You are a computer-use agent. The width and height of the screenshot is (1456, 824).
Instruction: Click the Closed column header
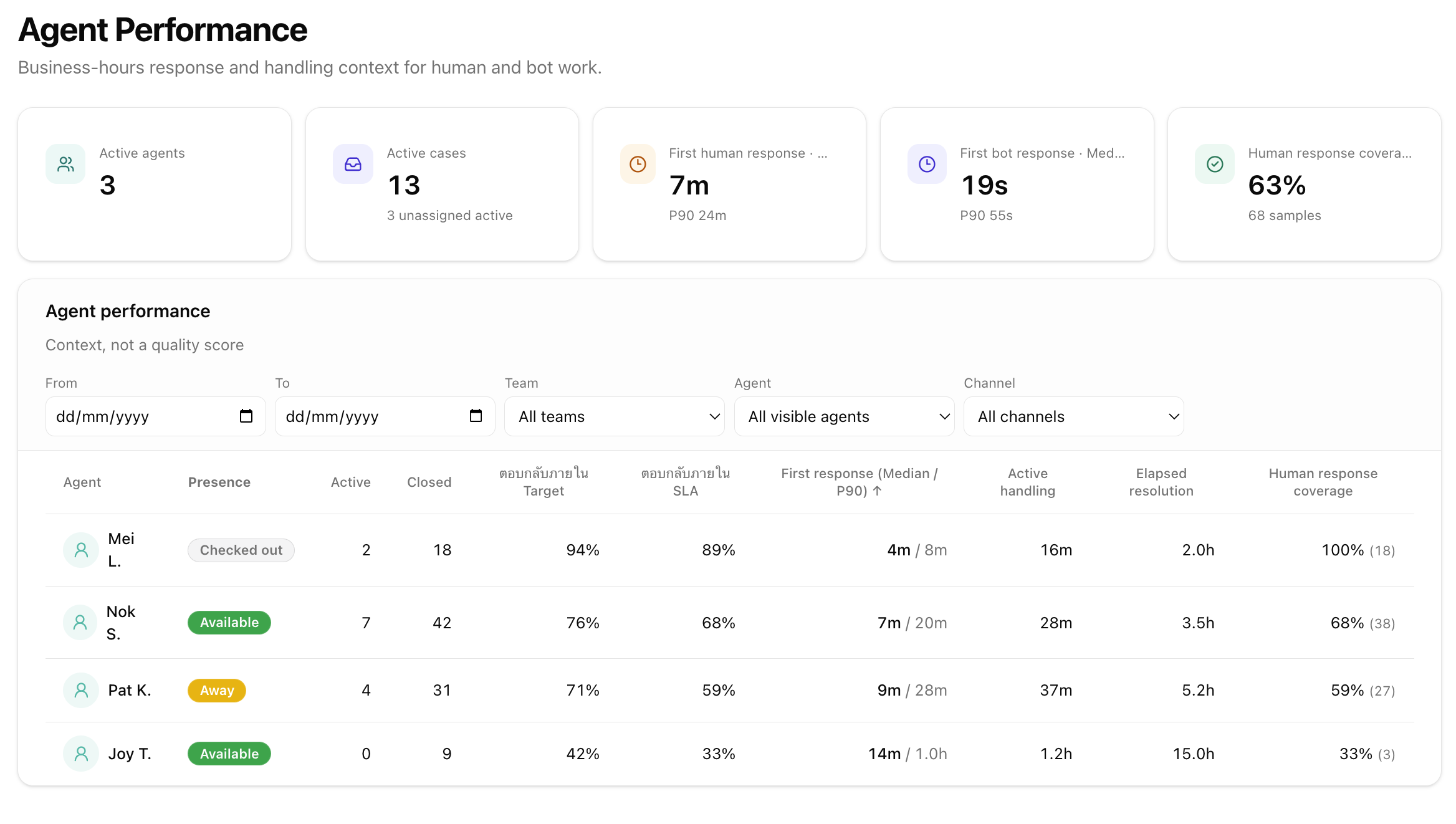pyautogui.click(x=429, y=482)
